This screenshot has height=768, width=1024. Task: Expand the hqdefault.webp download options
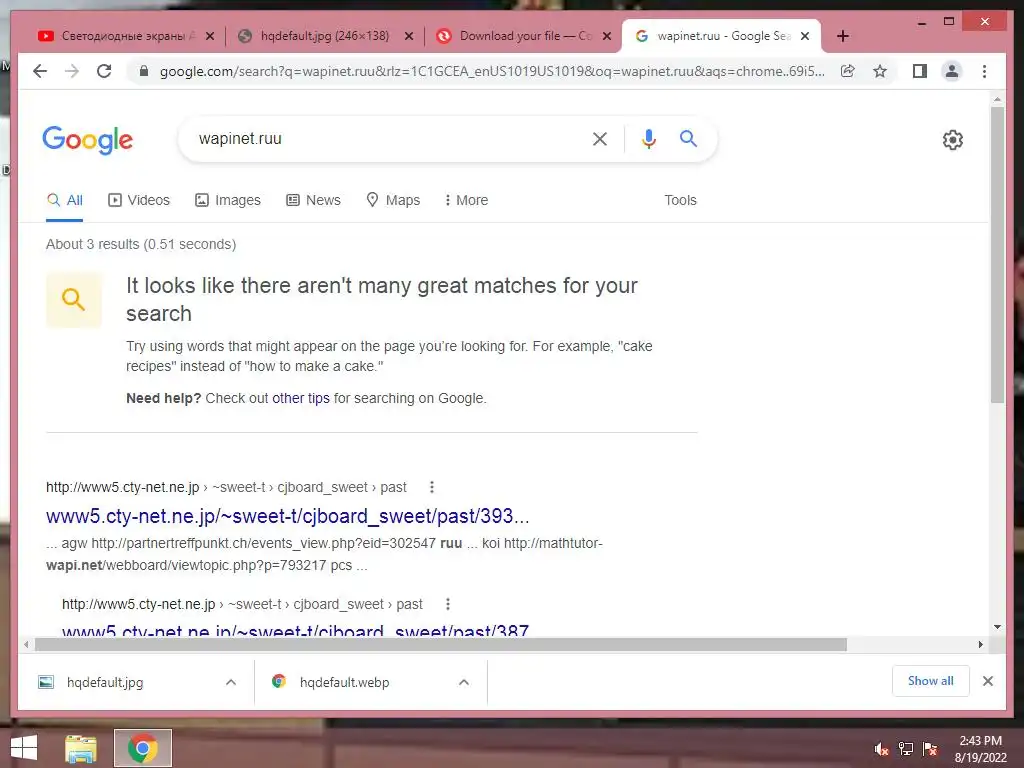click(x=464, y=682)
